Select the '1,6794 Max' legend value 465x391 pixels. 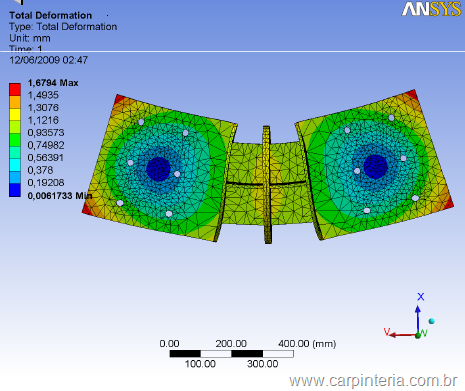53,83
